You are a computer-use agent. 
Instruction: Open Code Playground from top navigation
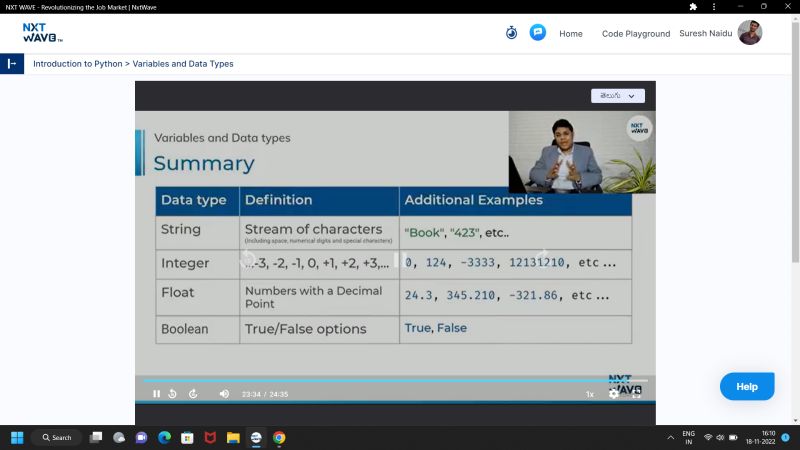point(635,34)
